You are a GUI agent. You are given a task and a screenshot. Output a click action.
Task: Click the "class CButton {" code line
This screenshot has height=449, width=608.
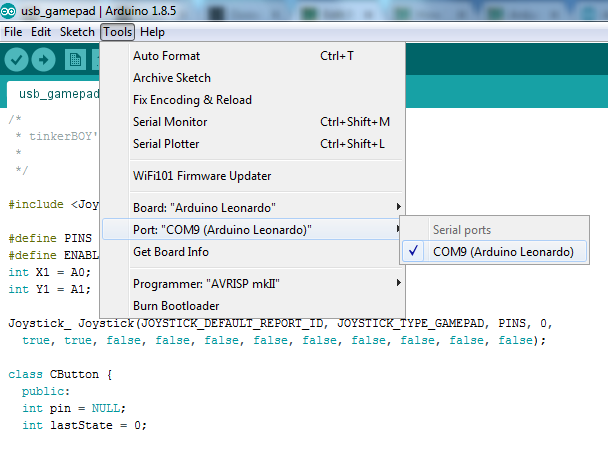60,375
